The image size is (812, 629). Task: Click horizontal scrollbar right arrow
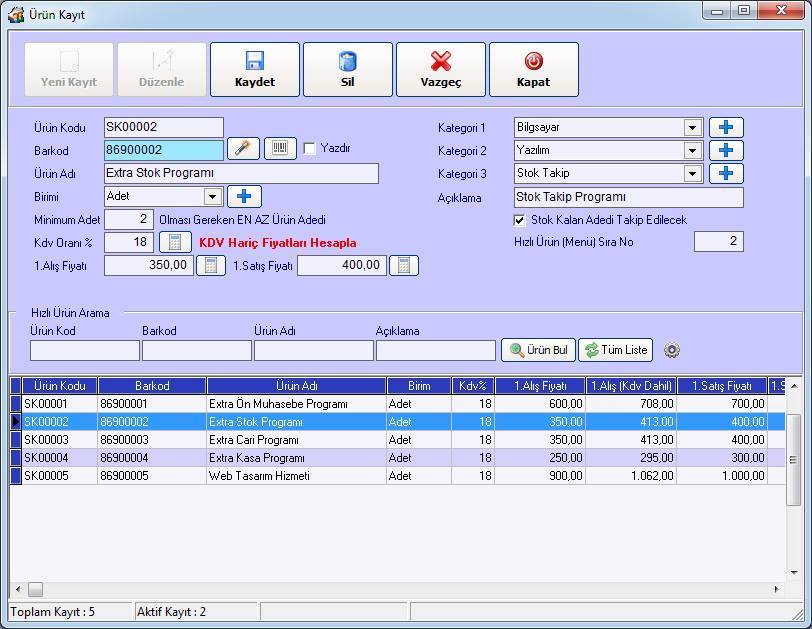point(776,589)
